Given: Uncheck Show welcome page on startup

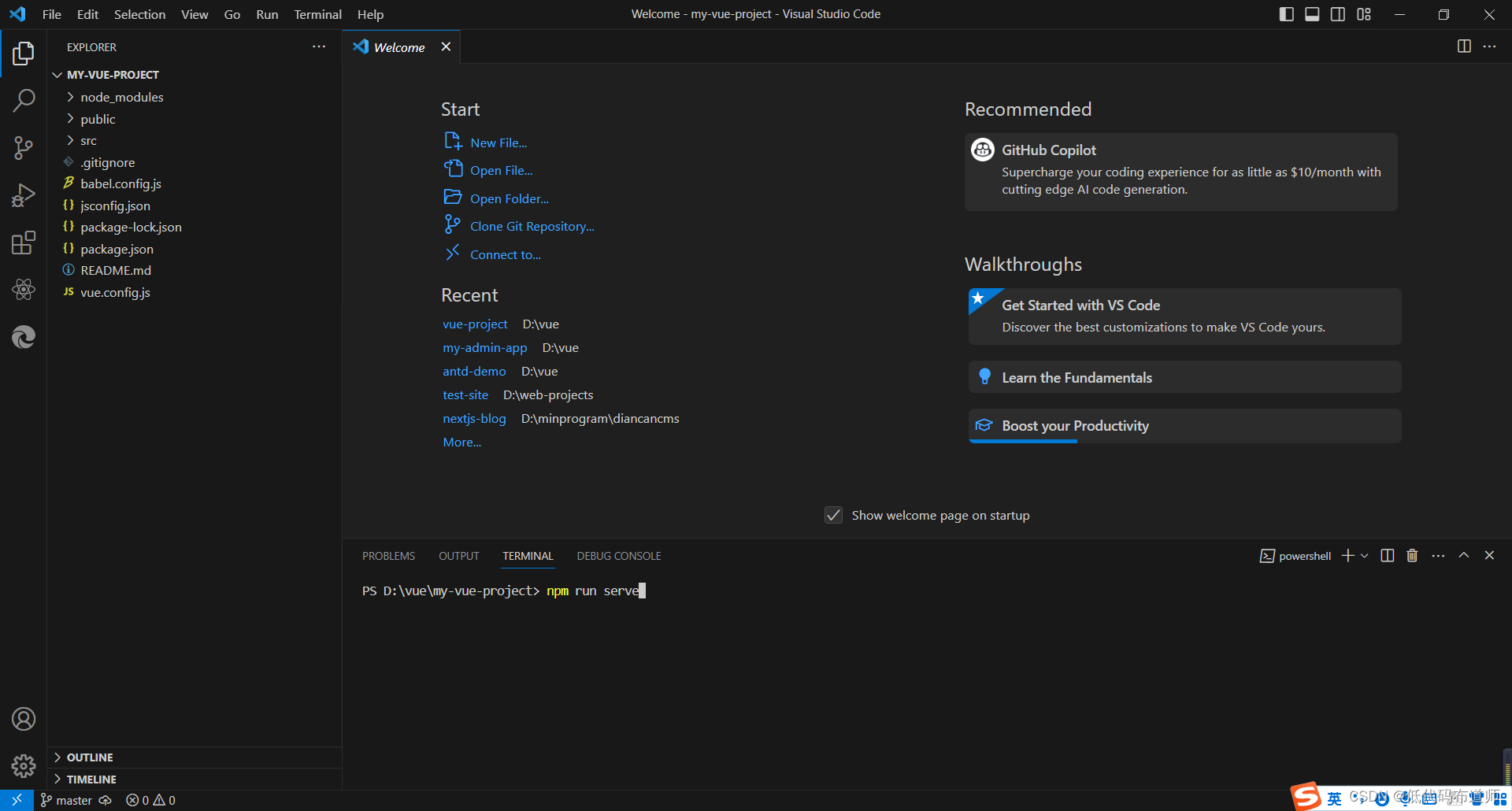Looking at the screenshot, I should point(833,515).
